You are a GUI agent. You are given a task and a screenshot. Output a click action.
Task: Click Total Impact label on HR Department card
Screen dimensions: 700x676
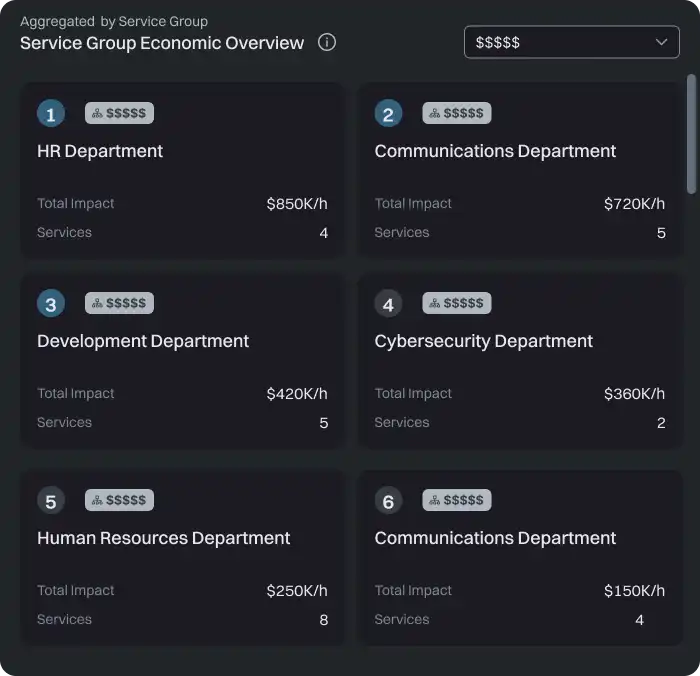tap(75, 204)
